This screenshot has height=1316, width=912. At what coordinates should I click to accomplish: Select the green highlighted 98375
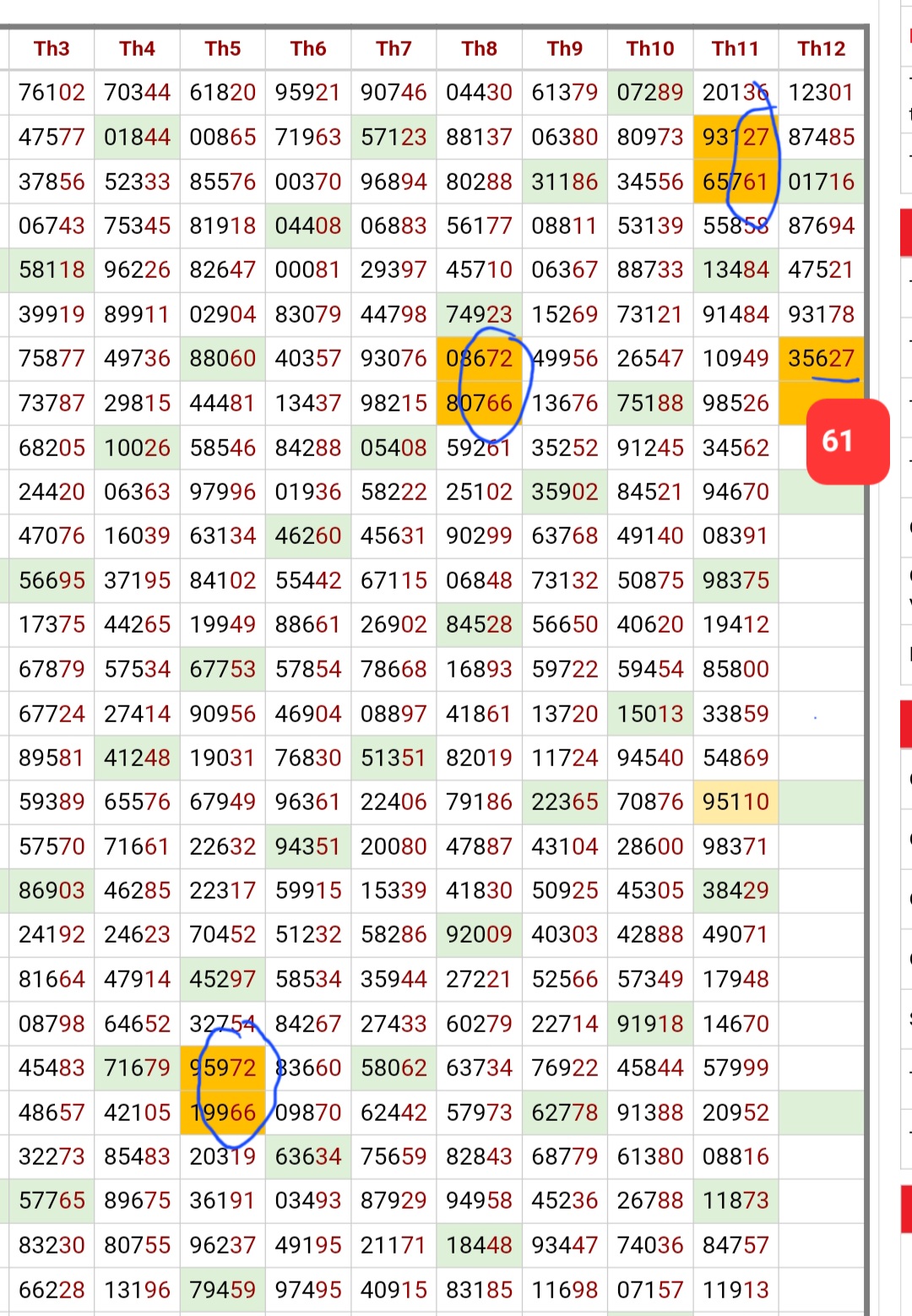735,580
